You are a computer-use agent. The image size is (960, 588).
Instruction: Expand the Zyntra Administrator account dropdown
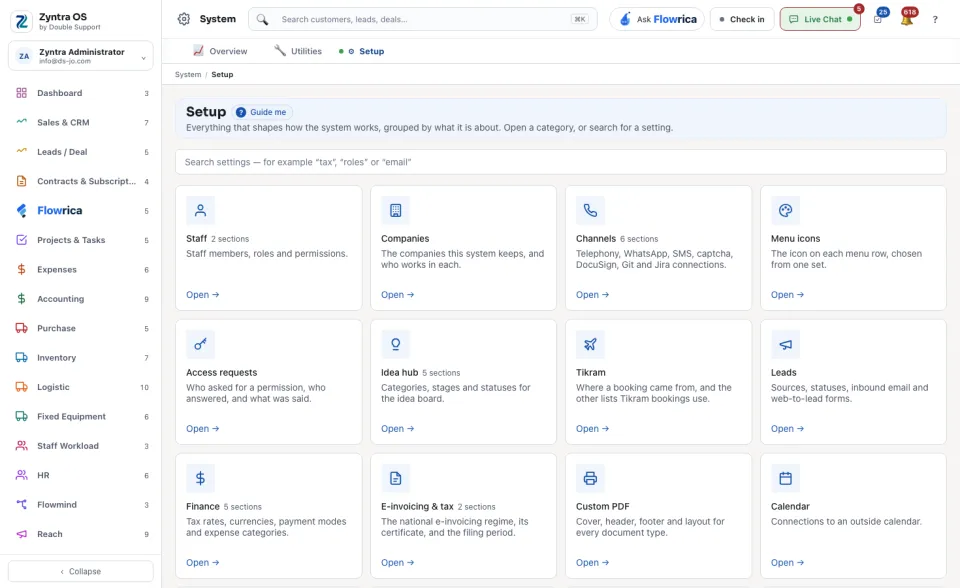click(81, 56)
